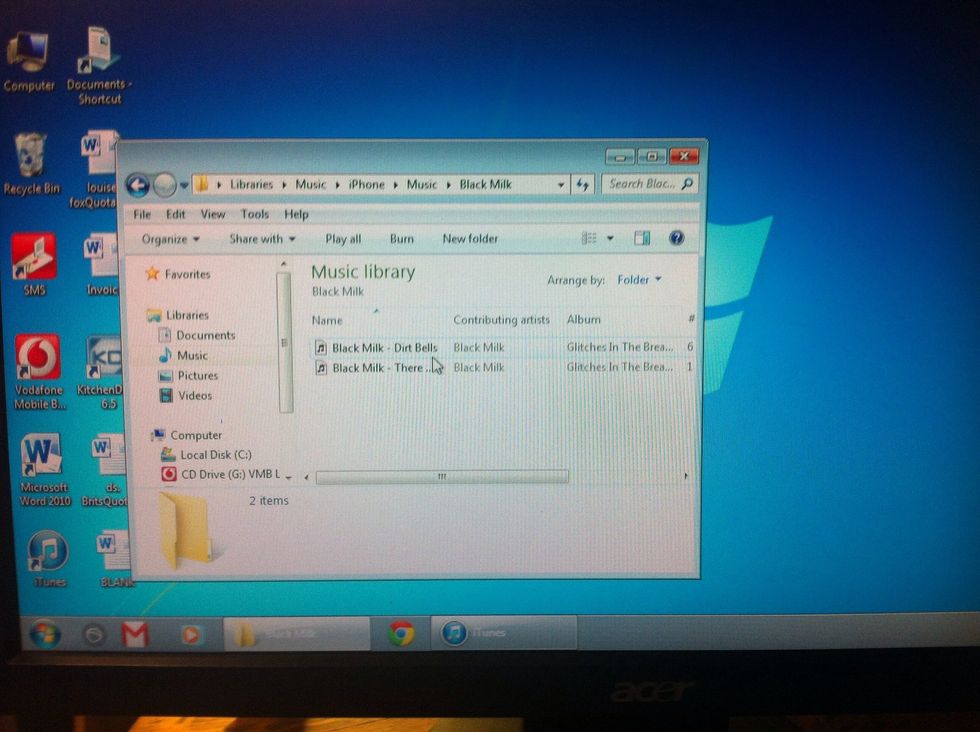This screenshot has height=732, width=980.
Task: Expand breadcrumb arrow after iPhone
Action: pyautogui.click(x=395, y=185)
